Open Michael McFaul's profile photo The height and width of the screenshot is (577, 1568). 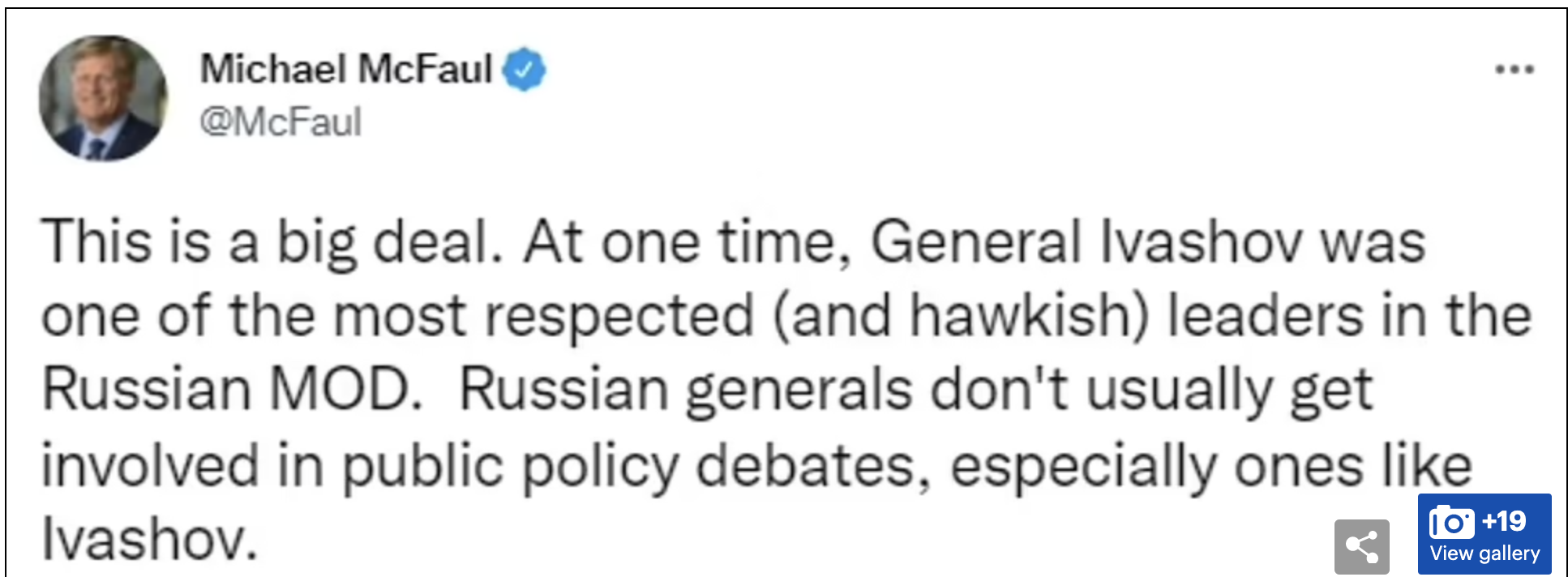pyautogui.click(x=103, y=98)
